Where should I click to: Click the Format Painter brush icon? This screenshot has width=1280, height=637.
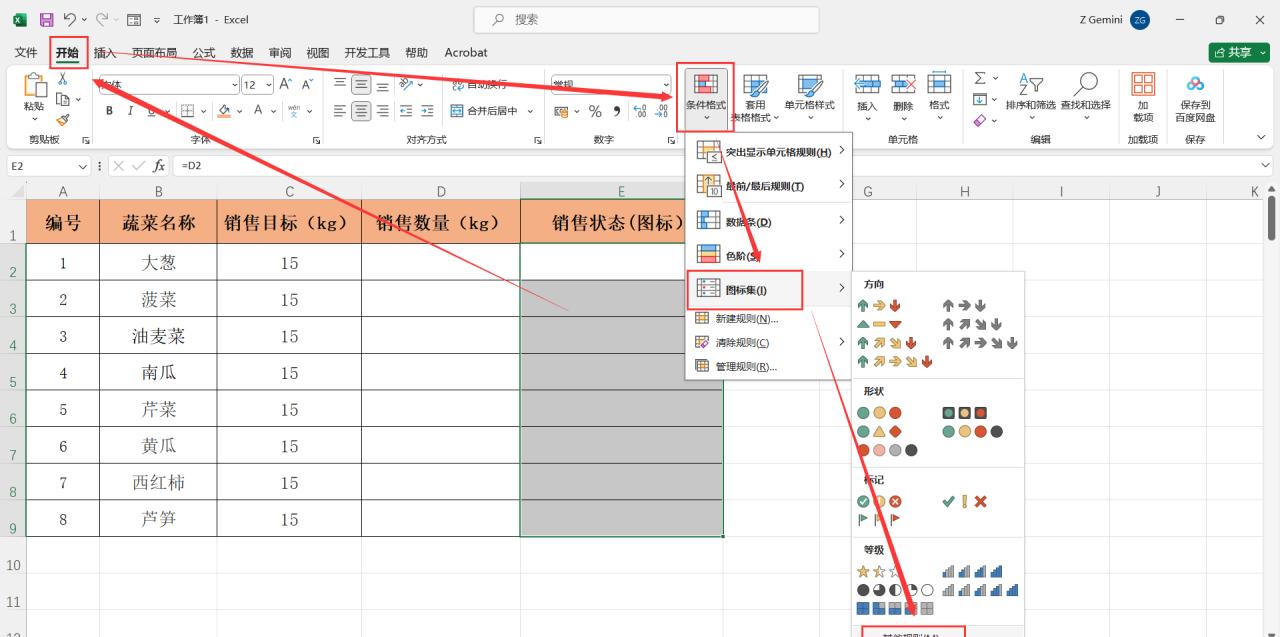click(62, 119)
